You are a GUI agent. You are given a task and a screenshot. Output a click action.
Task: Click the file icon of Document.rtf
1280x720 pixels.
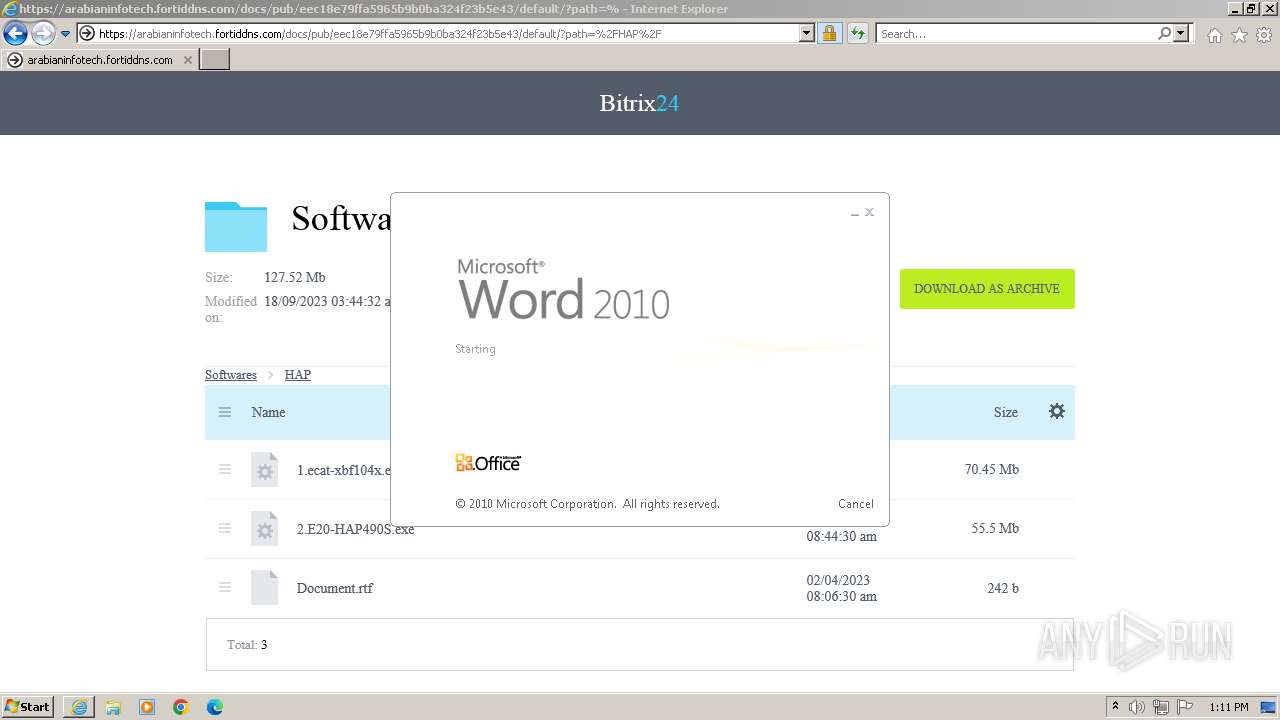click(x=264, y=588)
